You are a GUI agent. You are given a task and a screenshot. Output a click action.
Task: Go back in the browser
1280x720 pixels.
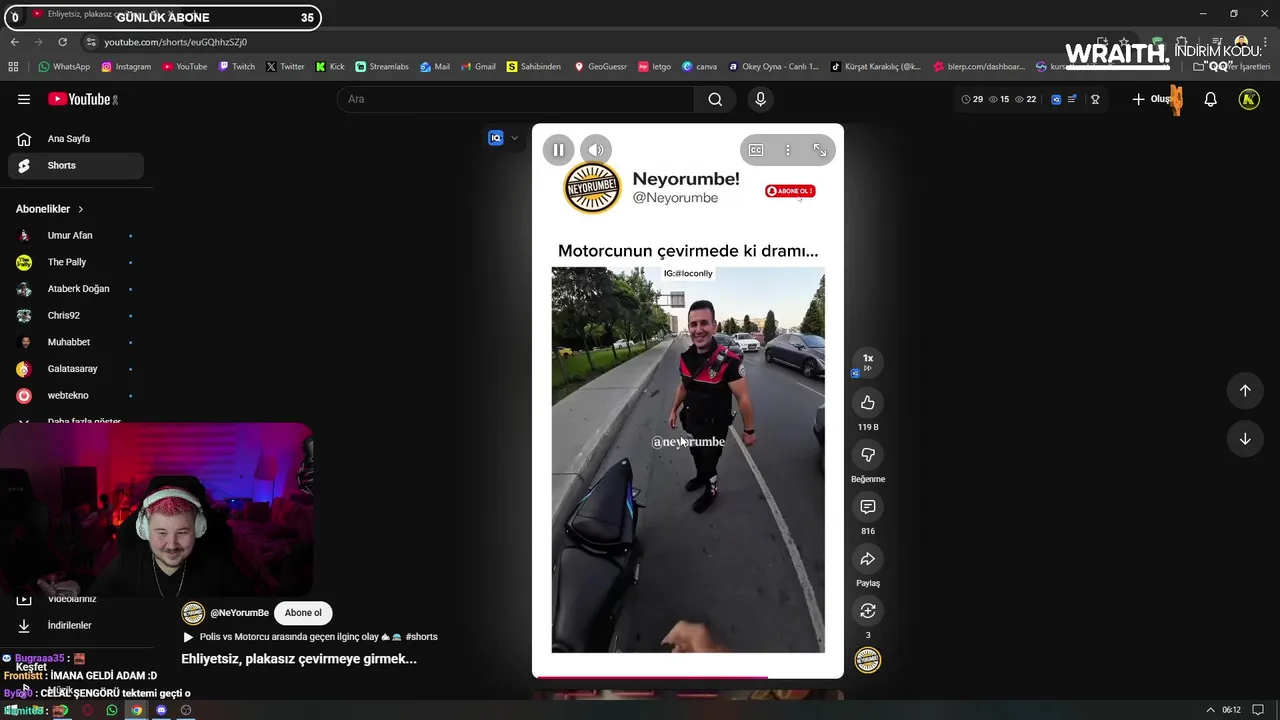click(x=14, y=42)
